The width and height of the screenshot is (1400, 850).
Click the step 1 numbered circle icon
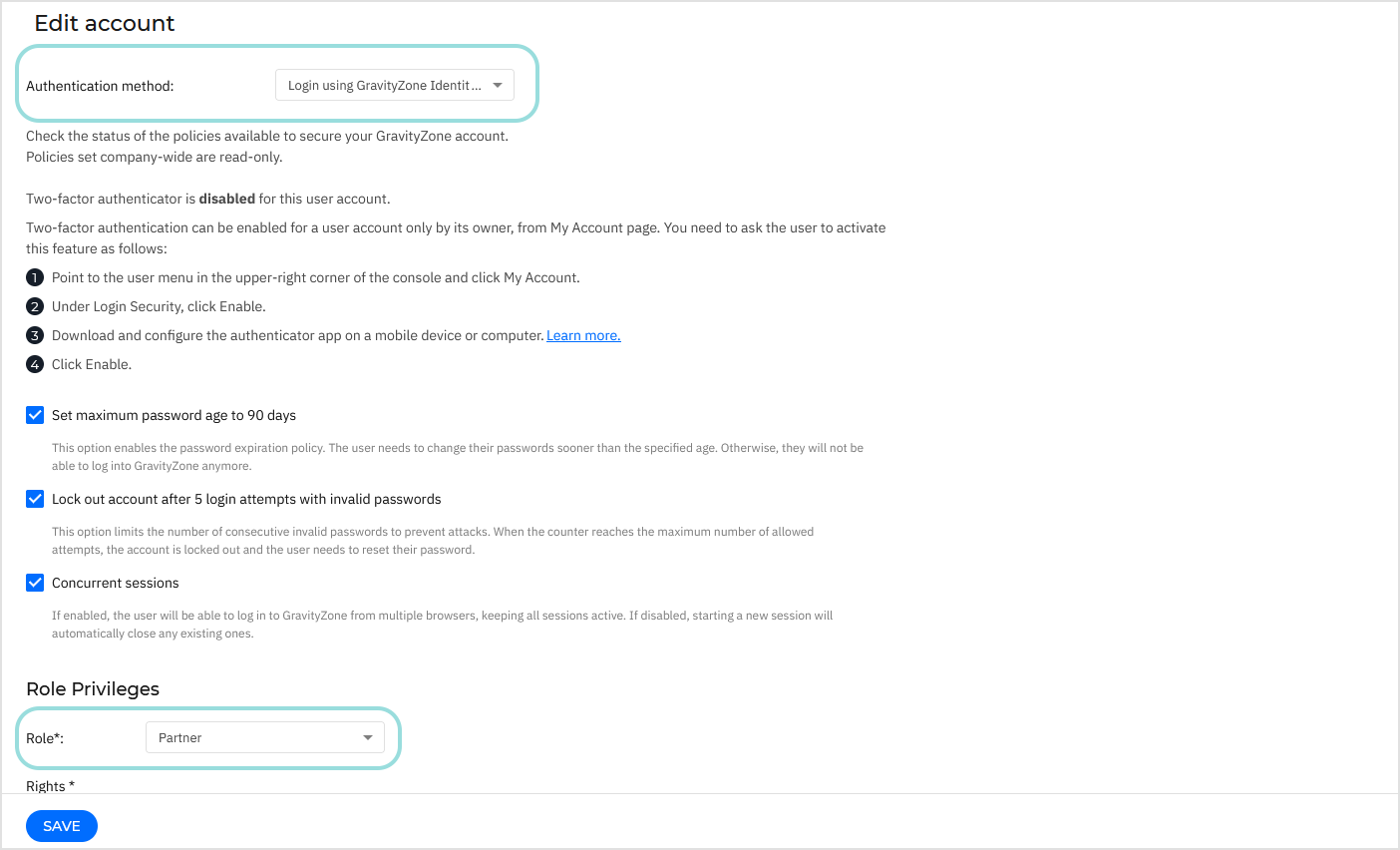tap(35, 276)
